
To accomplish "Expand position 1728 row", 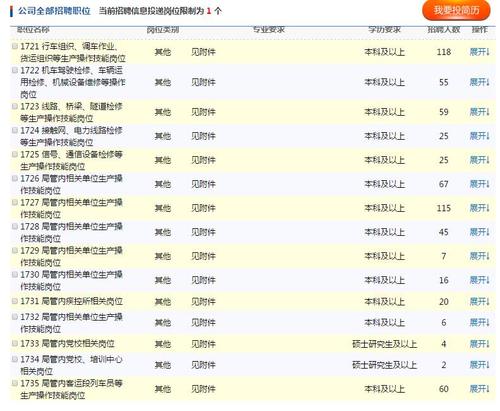I will pyautogui.click(x=479, y=232).
